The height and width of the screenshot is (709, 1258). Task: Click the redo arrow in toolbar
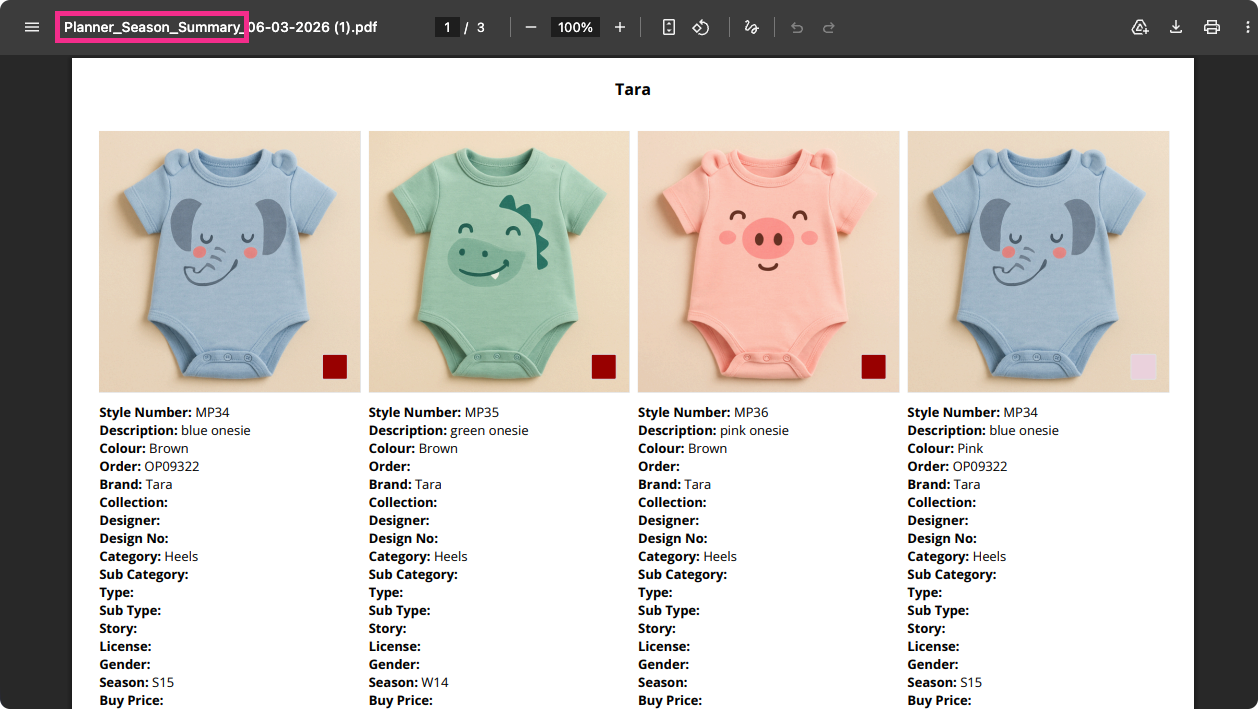[x=829, y=27]
